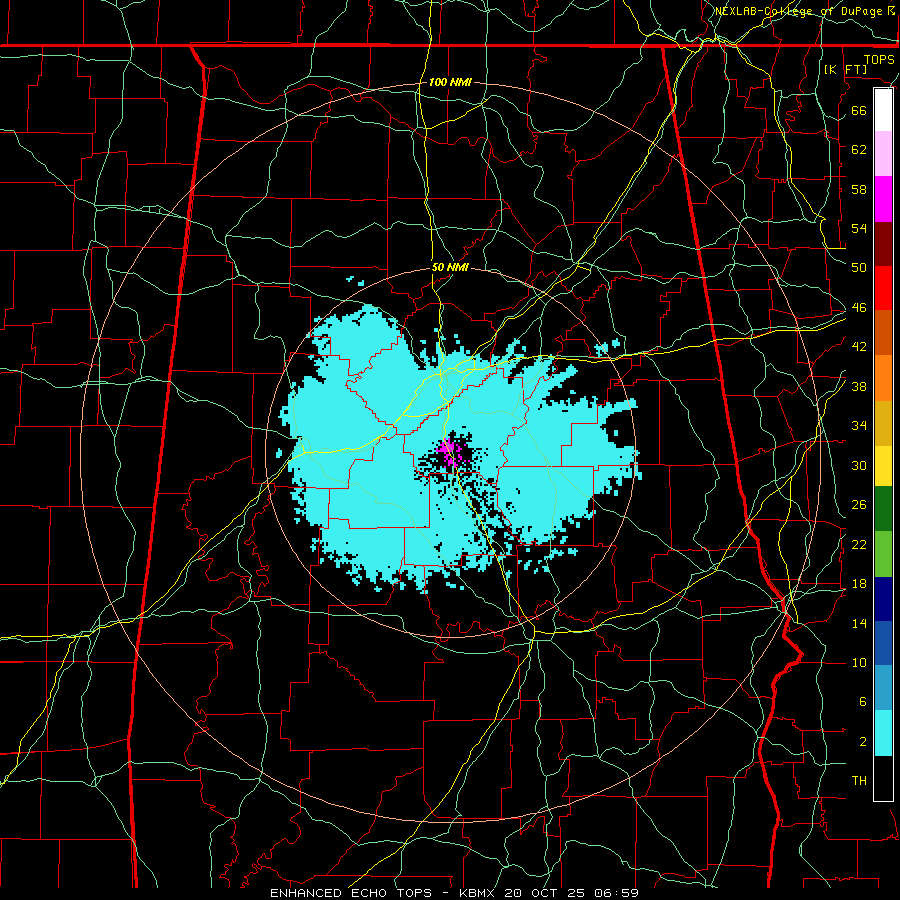Click the light green legend swatch
900x900 pixels.
coord(883,554)
